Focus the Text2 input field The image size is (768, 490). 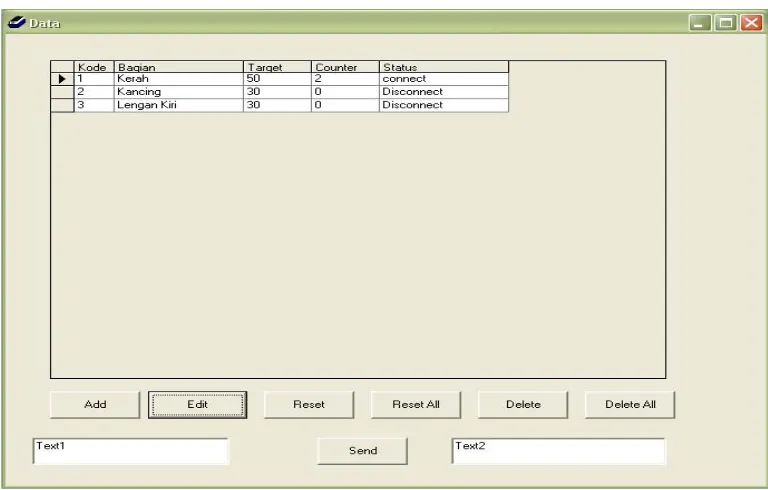coord(558,451)
